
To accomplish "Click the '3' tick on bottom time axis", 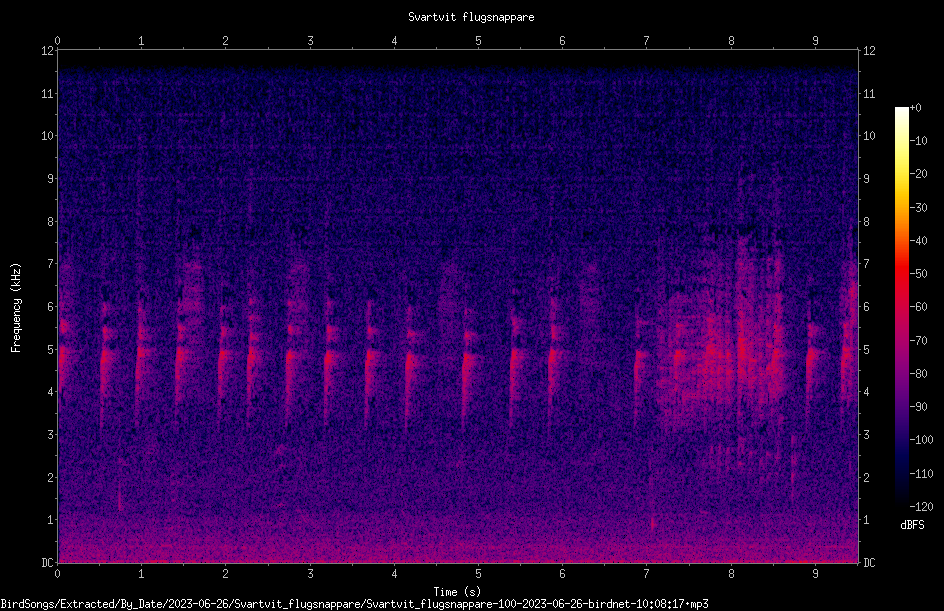I will tap(310, 574).
